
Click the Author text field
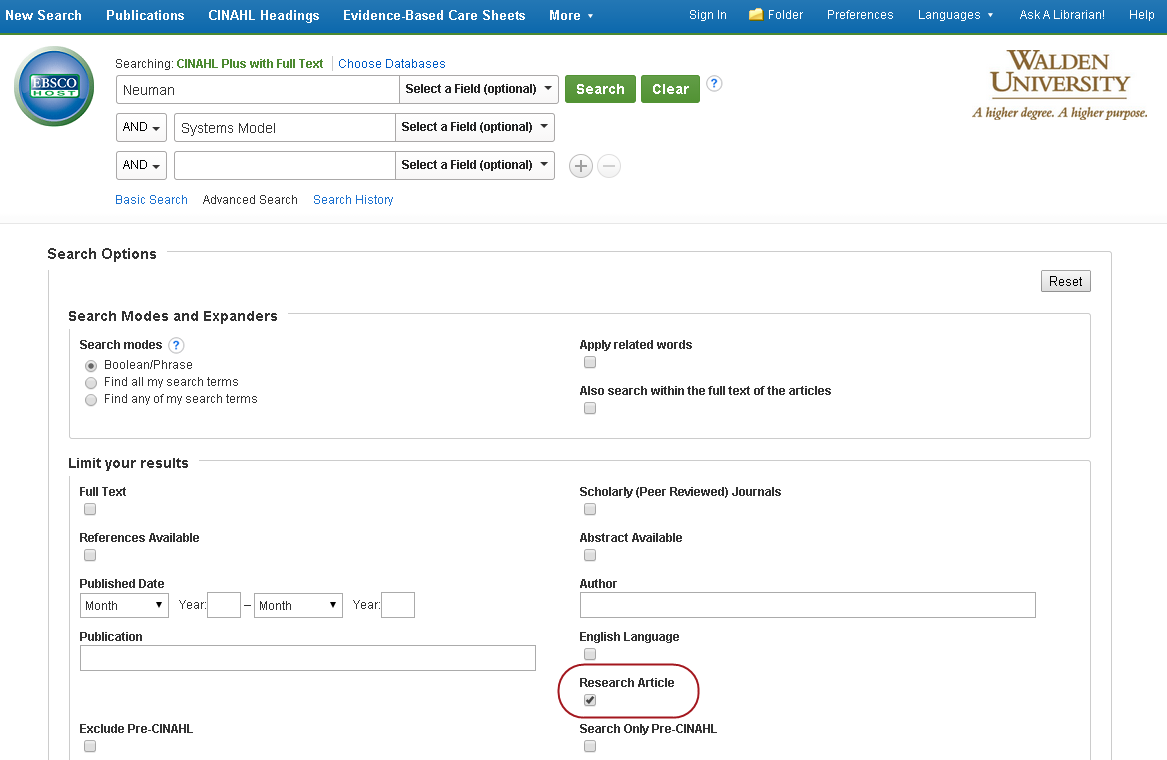808,605
